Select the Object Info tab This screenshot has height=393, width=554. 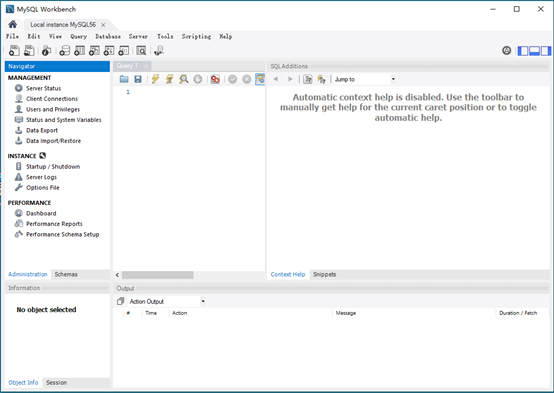click(x=23, y=382)
